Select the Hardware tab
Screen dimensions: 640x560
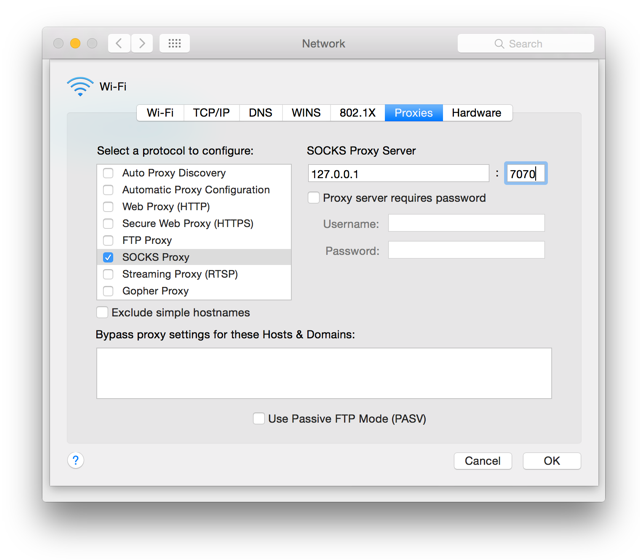(x=476, y=113)
